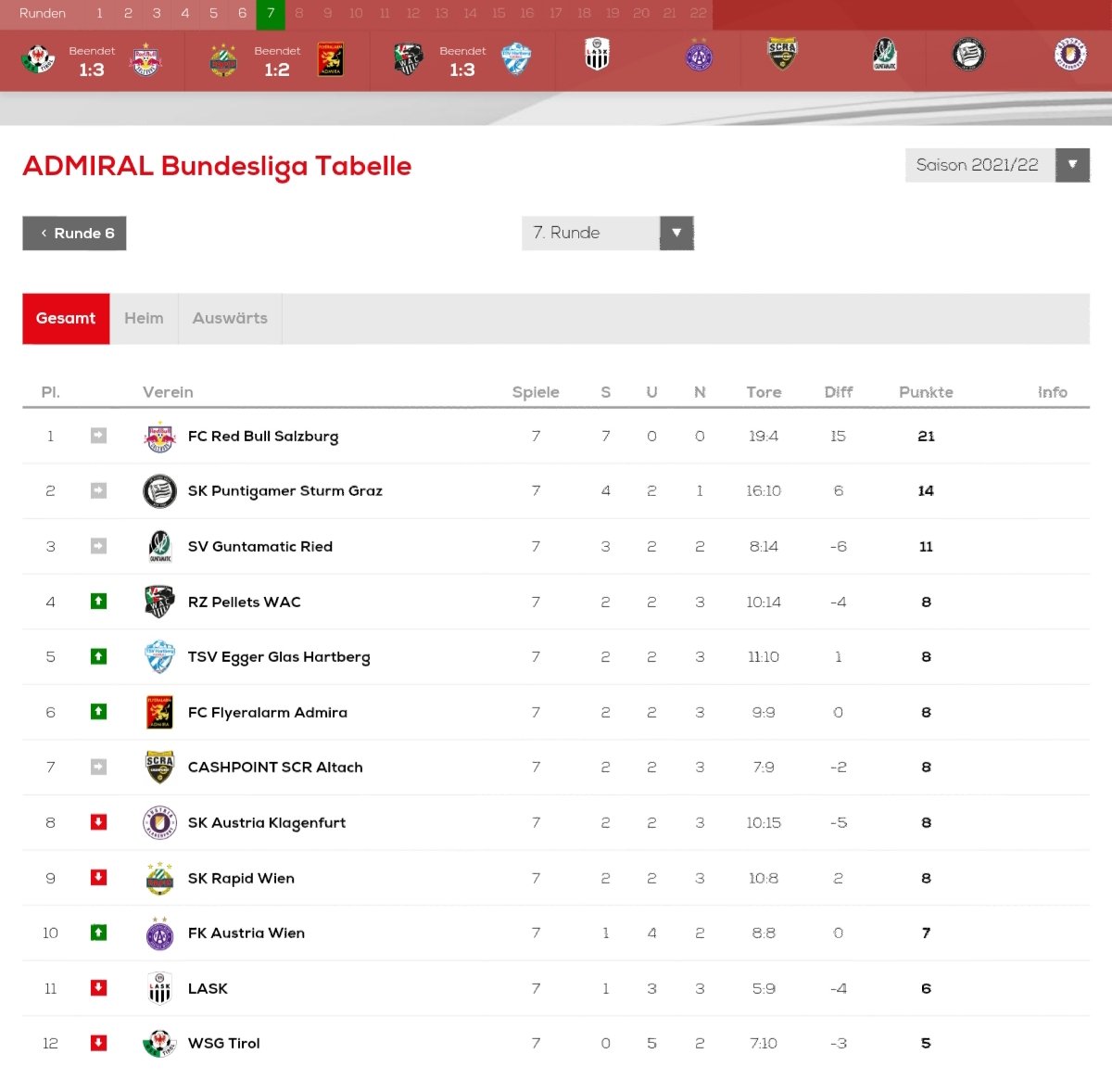
Task: Open the SK Puntigamer Sturm Graz team name link
Action: (285, 491)
